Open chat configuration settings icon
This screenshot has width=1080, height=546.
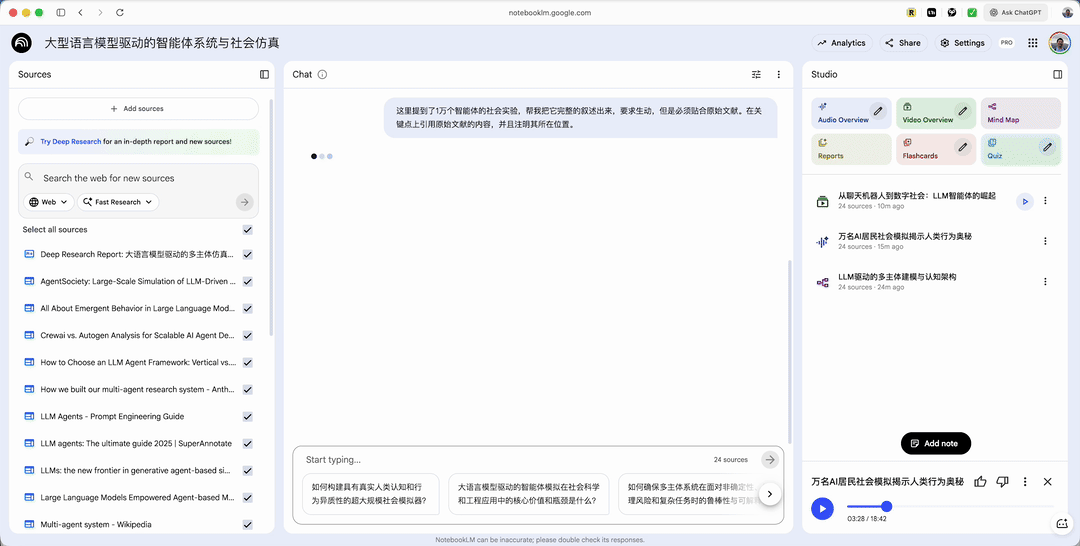pyautogui.click(x=756, y=74)
